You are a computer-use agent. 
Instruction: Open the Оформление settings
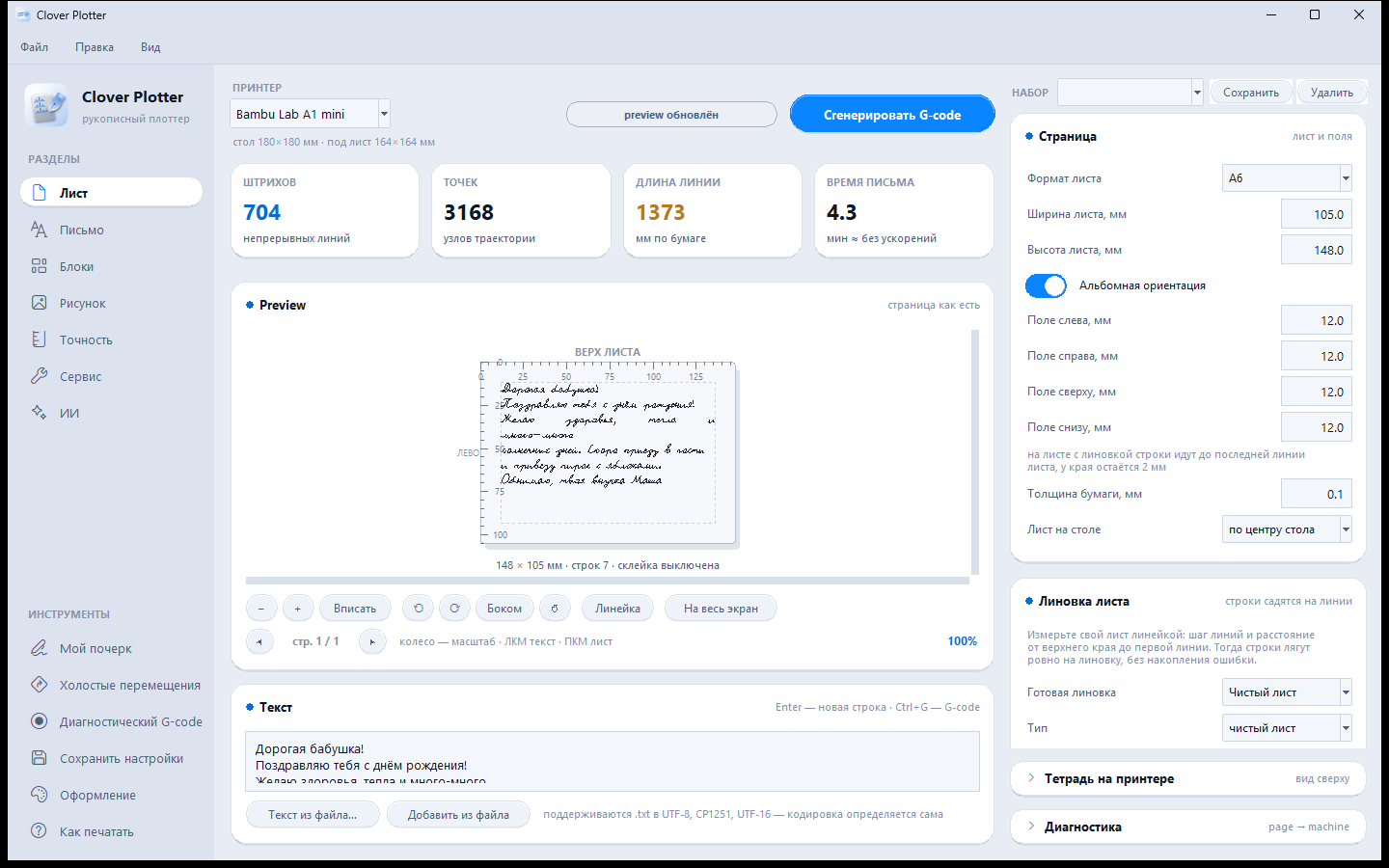pyautogui.click(x=111, y=795)
